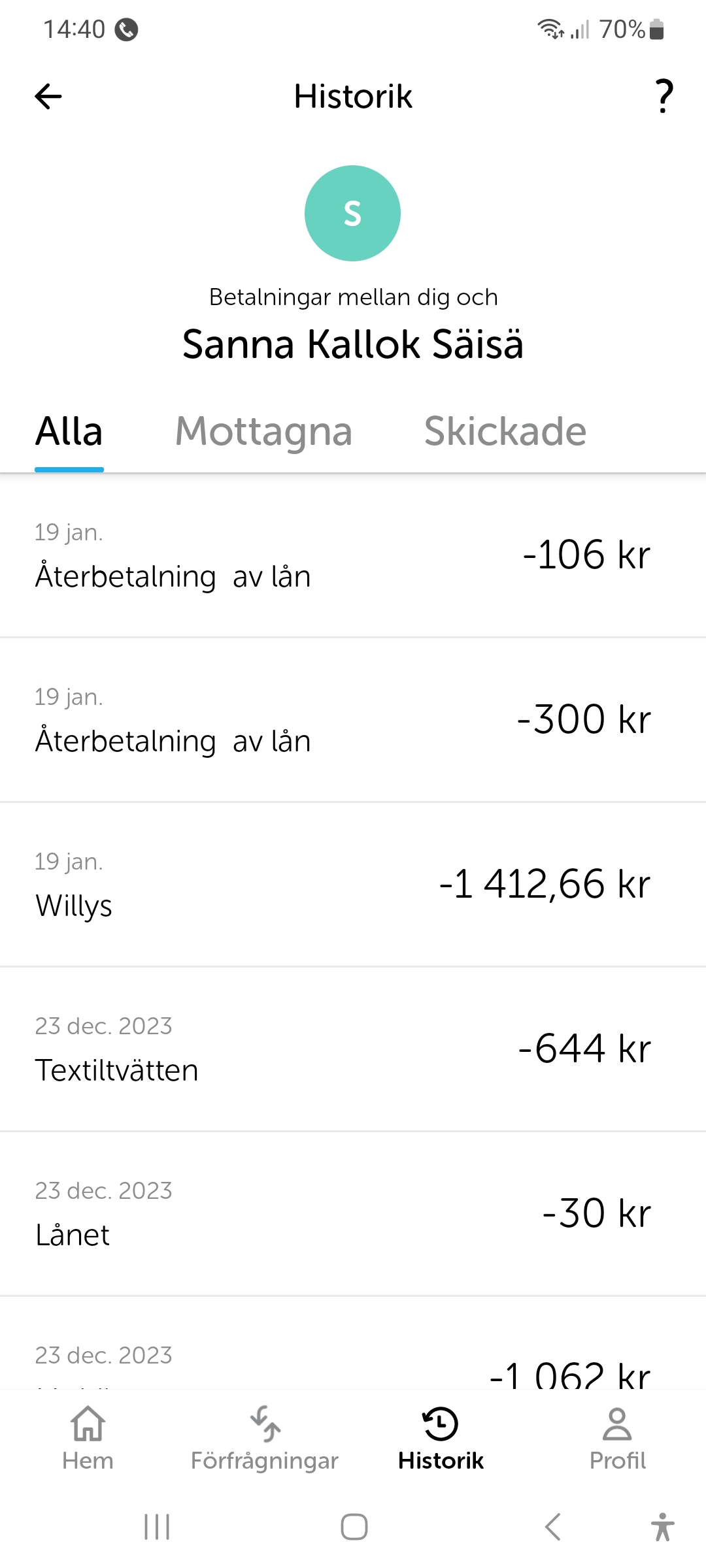Select the Alla tab

click(x=69, y=432)
